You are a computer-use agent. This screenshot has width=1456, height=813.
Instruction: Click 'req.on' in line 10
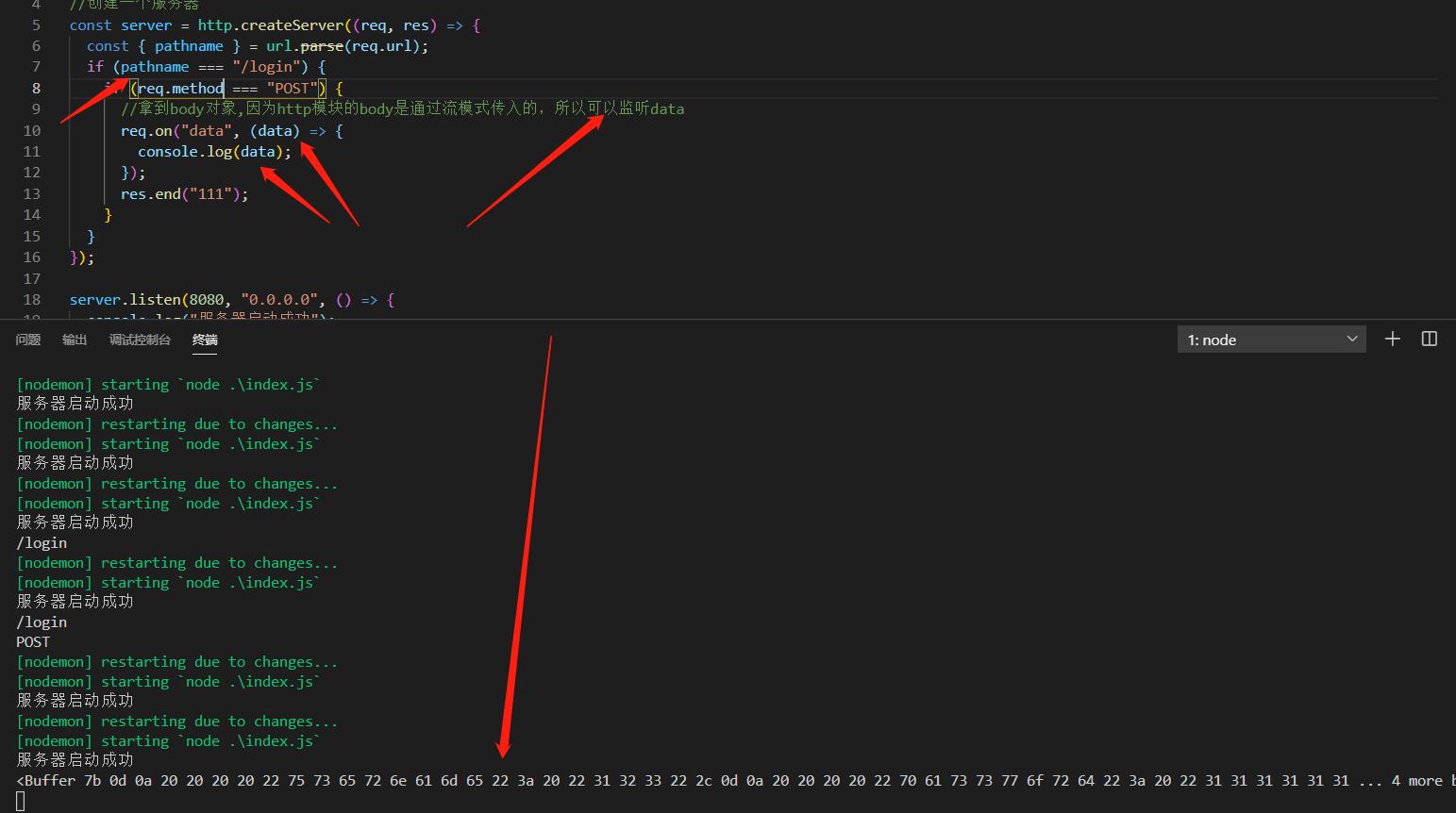point(146,130)
